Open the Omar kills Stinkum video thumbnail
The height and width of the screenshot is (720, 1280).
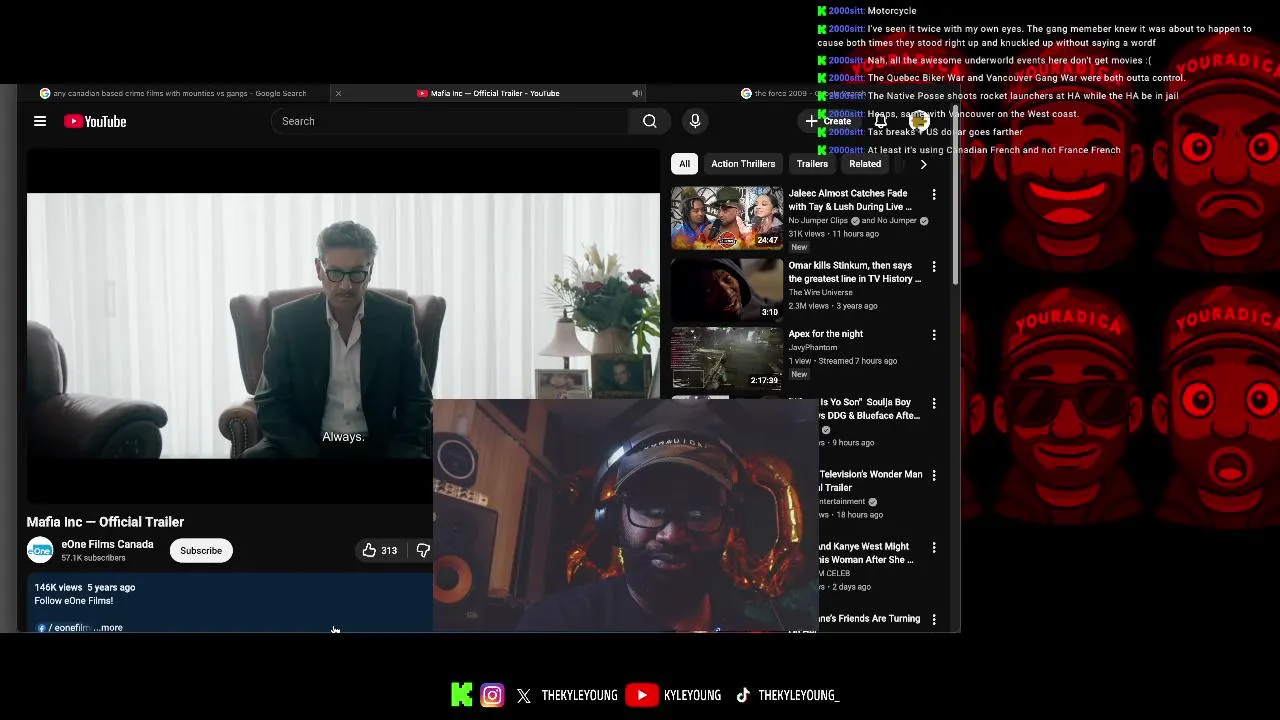pyautogui.click(x=727, y=289)
